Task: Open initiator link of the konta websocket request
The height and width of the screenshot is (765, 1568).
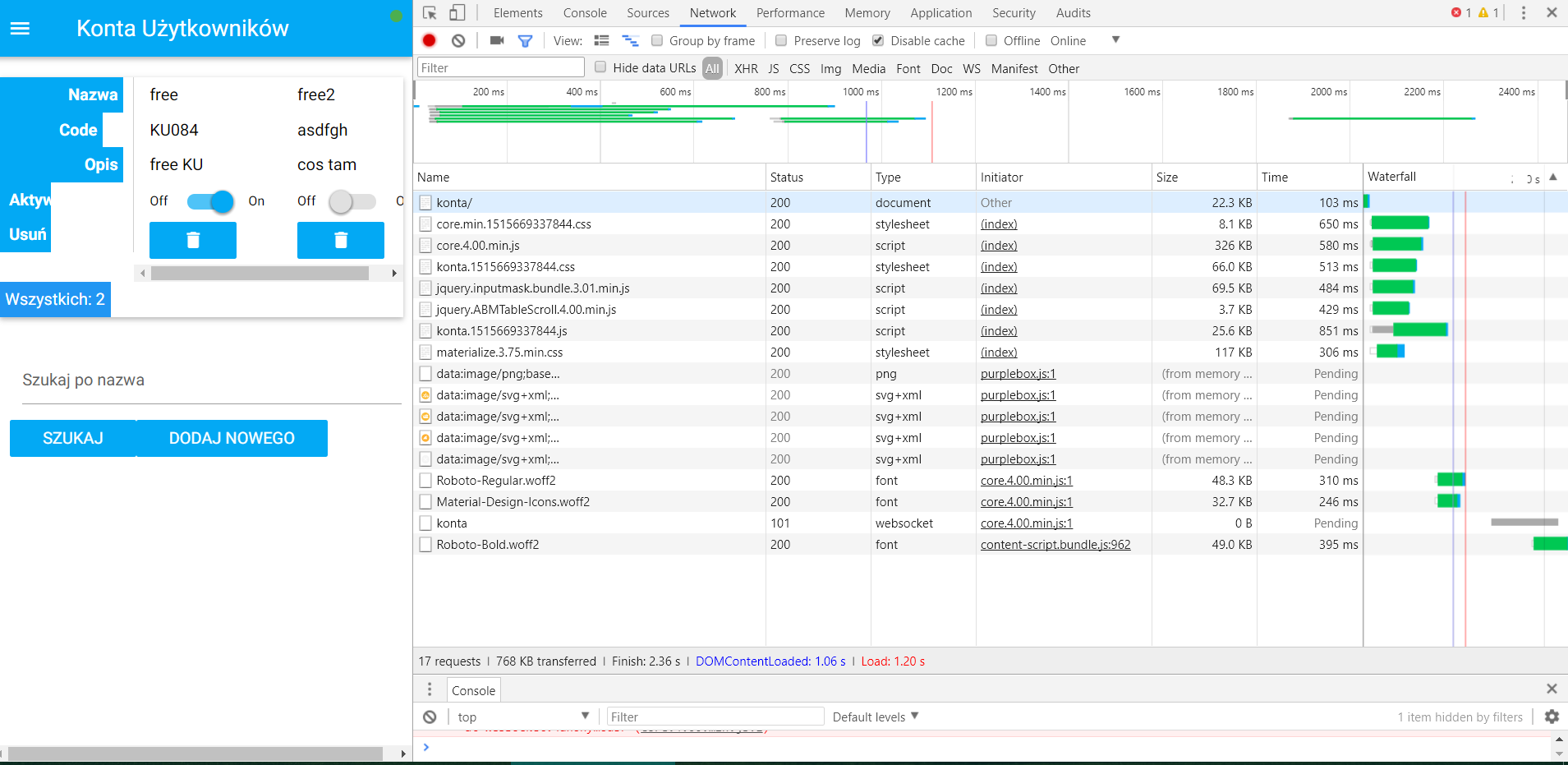Action: [1027, 523]
